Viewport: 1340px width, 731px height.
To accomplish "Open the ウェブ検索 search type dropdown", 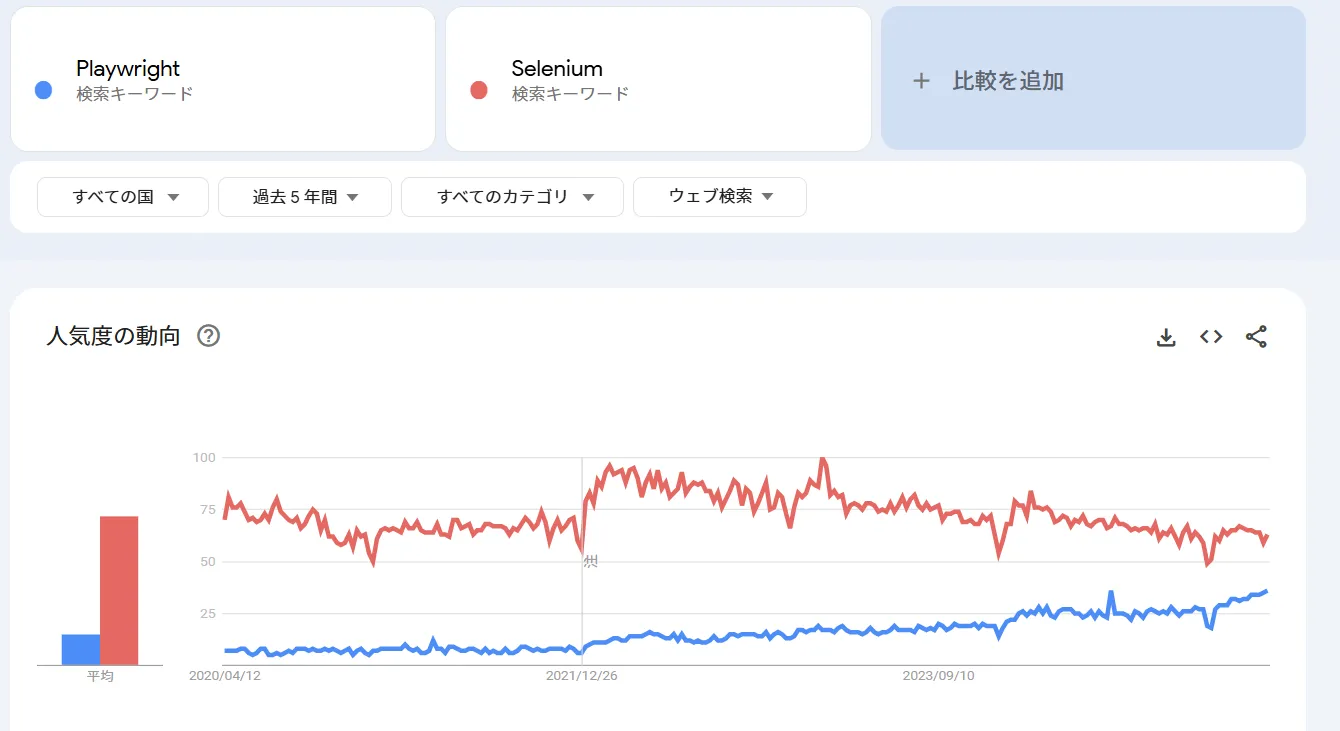I will [x=720, y=197].
